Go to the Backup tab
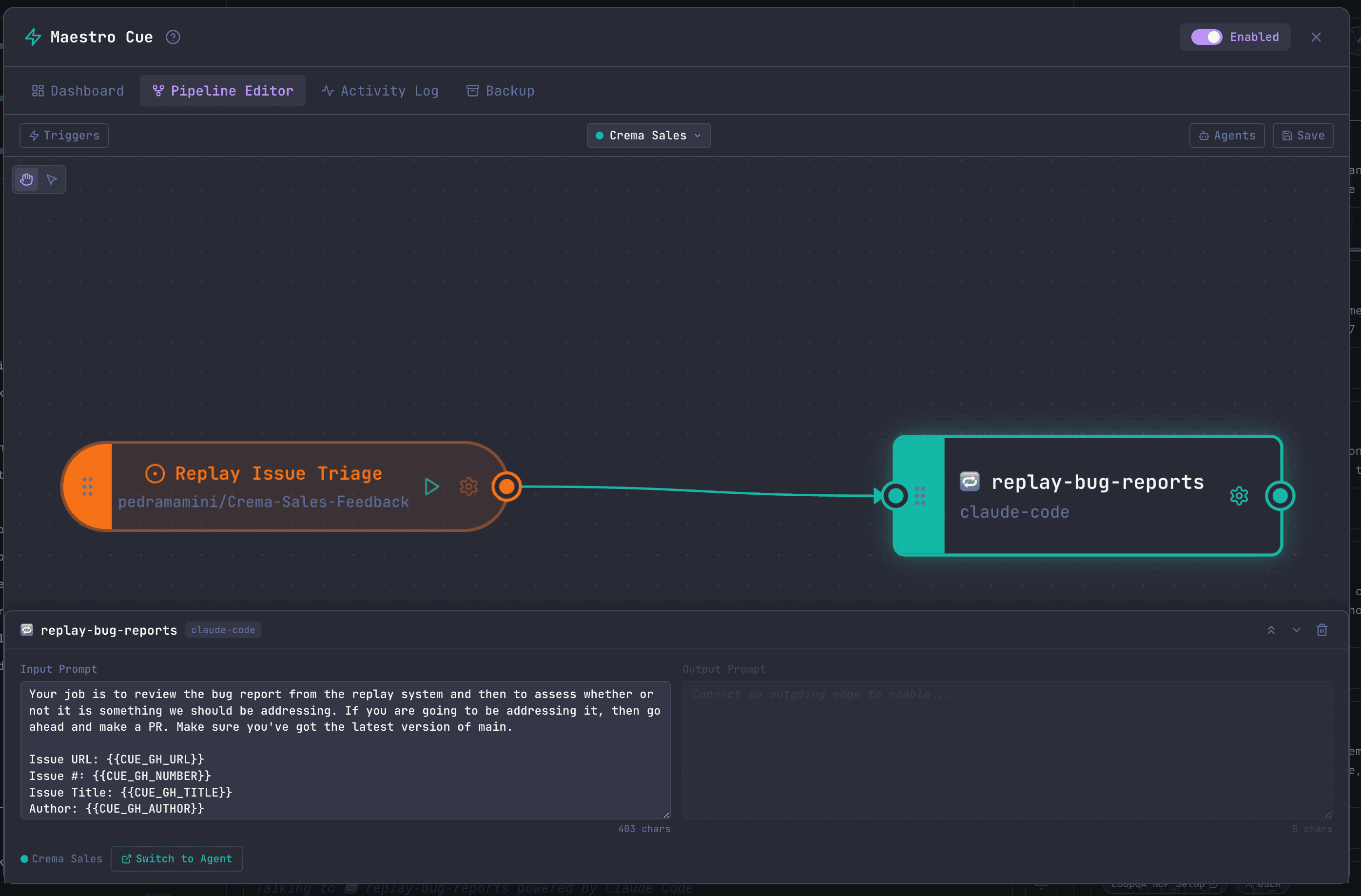1361x896 pixels. pyautogui.click(x=500, y=91)
